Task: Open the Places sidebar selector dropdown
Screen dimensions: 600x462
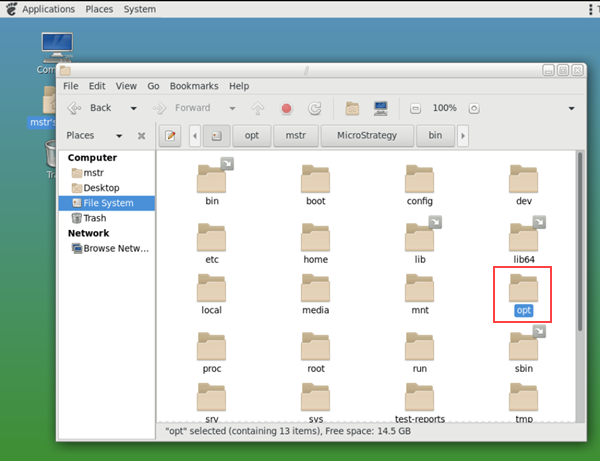Action: click(119, 136)
